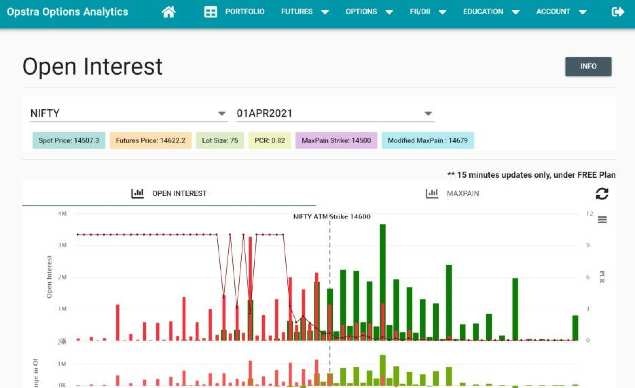Open the Portfolio grid icon
The height and width of the screenshot is (388, 635).
[210, 12]
